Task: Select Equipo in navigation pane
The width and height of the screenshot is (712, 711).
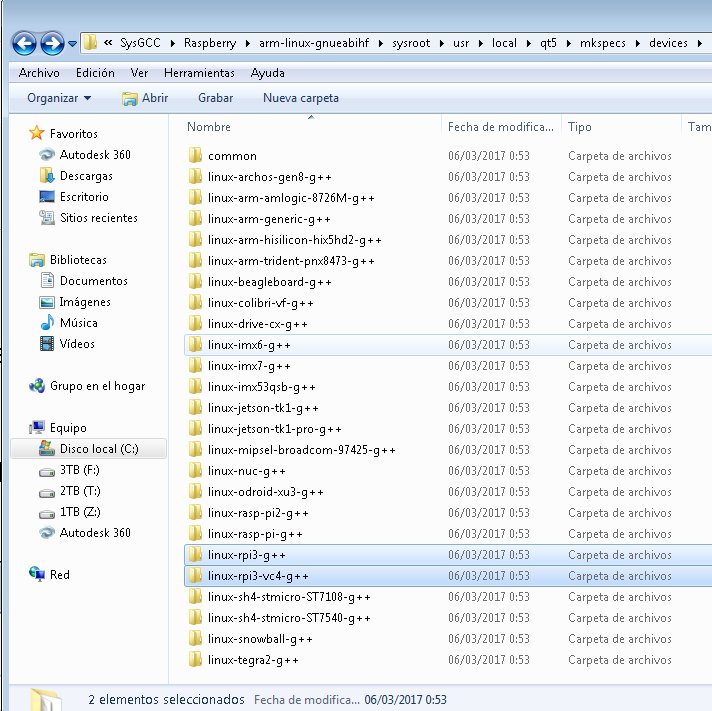Action: [68, 427]
